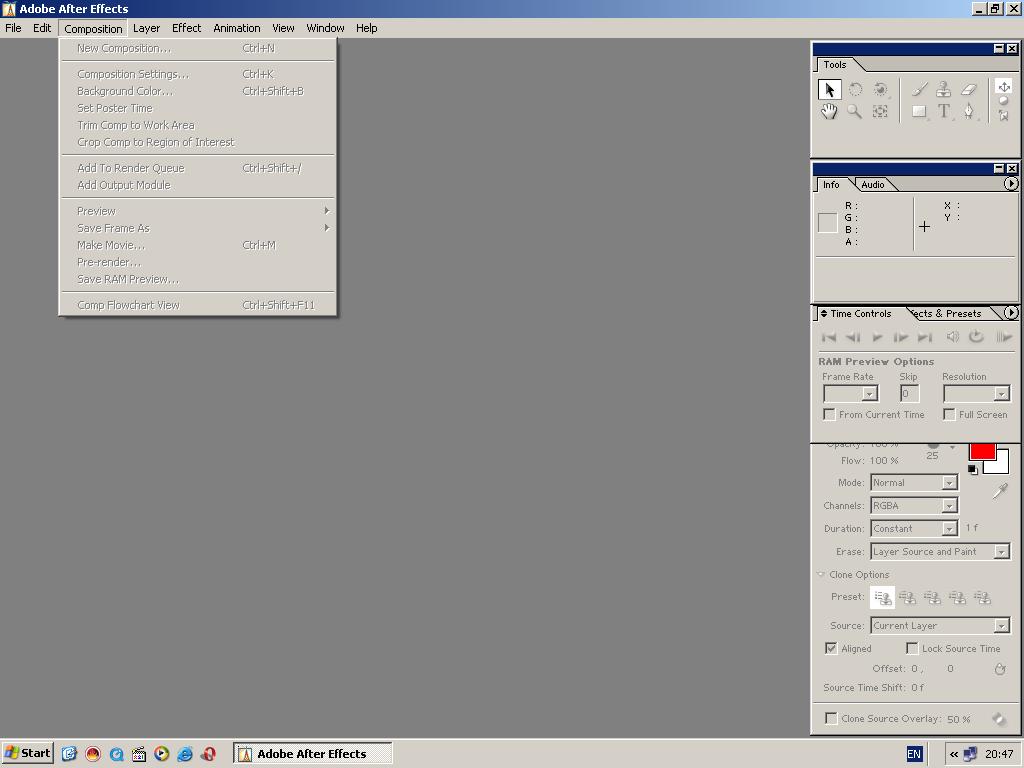Click the World Axis mode icon
This screenshot has height=768, width=1024.
1004,101
